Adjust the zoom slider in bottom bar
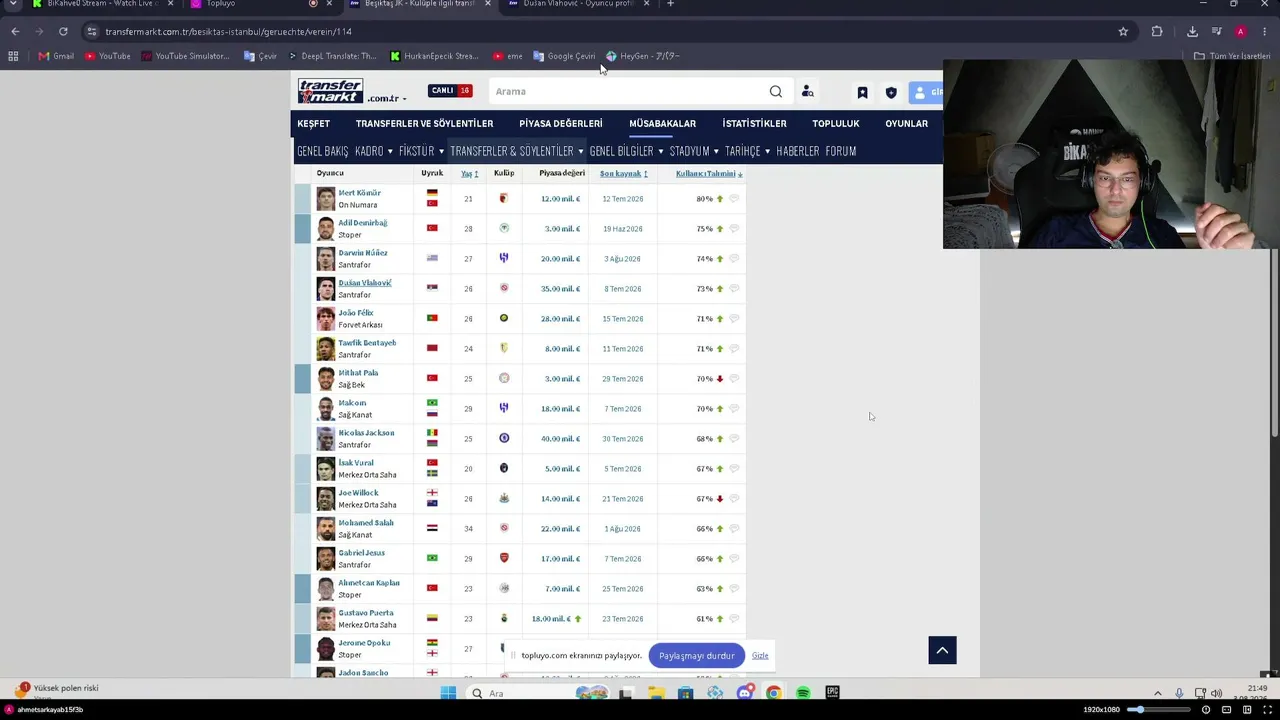 click(x=1158, y=709)
